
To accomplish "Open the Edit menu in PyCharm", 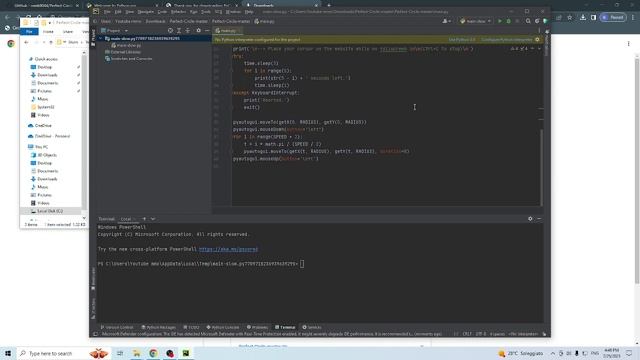I will pyautogui.click(x=118, y=12).
